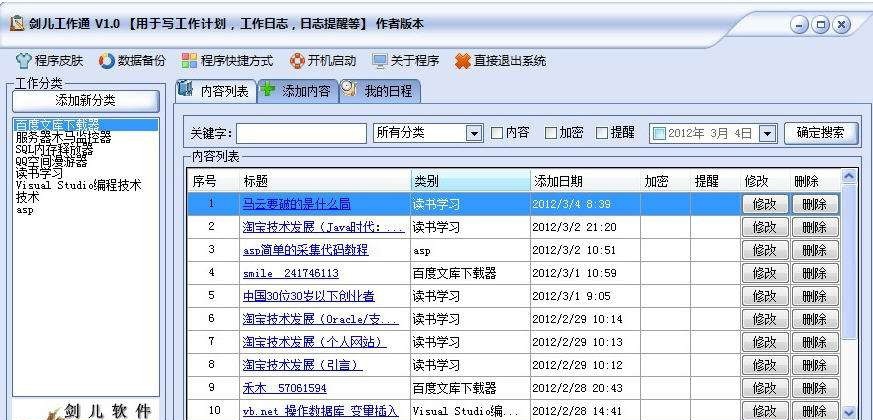The width and height of the screenshot is (873, 420).
Task: Click 修改 button for row 3
Action: click(765, 250)
